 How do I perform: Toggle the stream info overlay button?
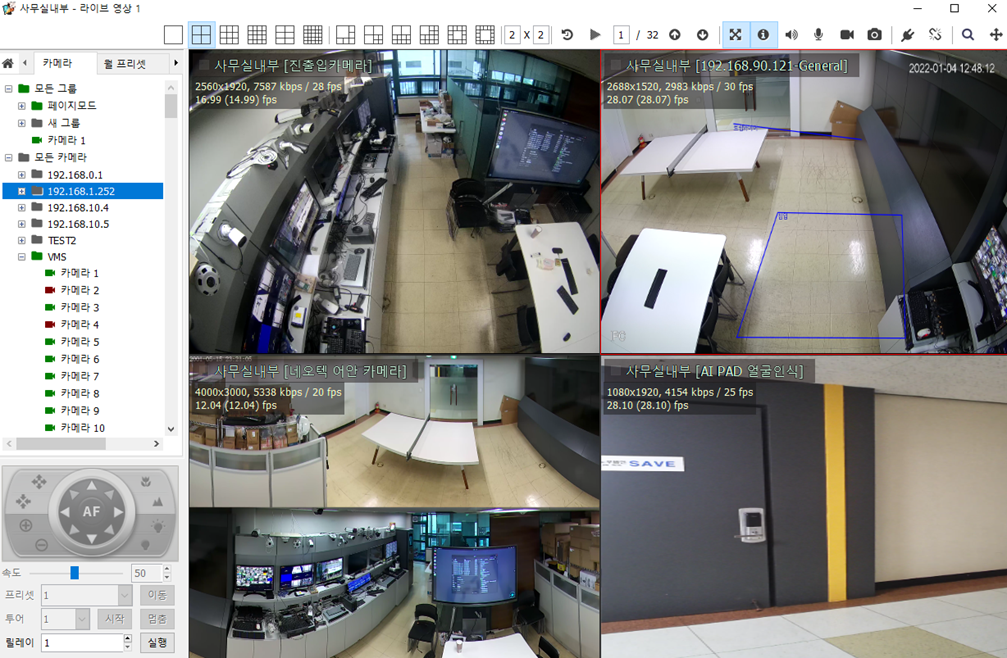(763, 35)
